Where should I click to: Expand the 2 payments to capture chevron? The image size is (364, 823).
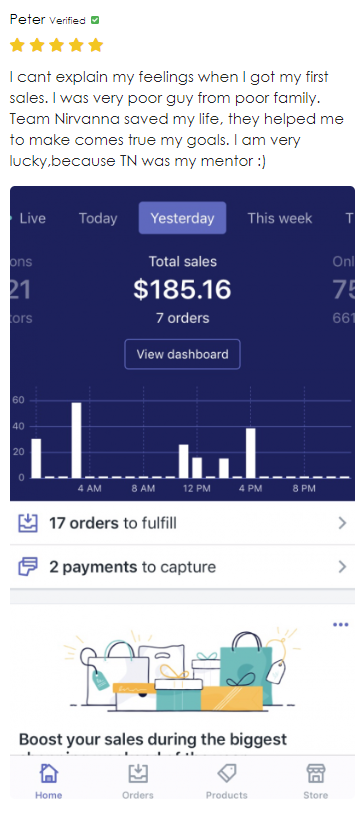point(342,566)
